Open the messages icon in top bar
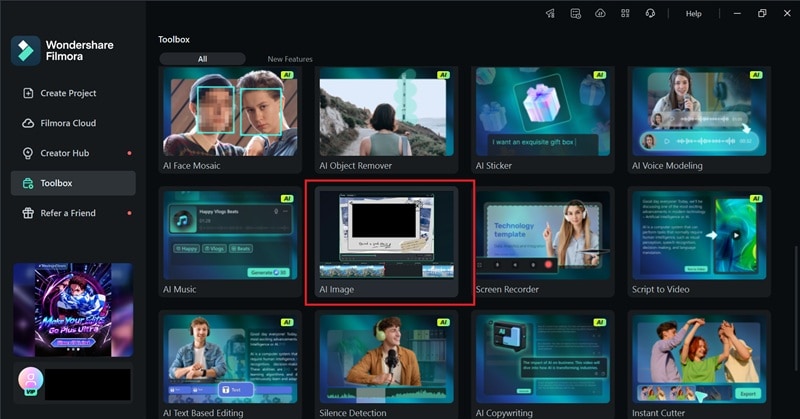 tap(576, 14)
